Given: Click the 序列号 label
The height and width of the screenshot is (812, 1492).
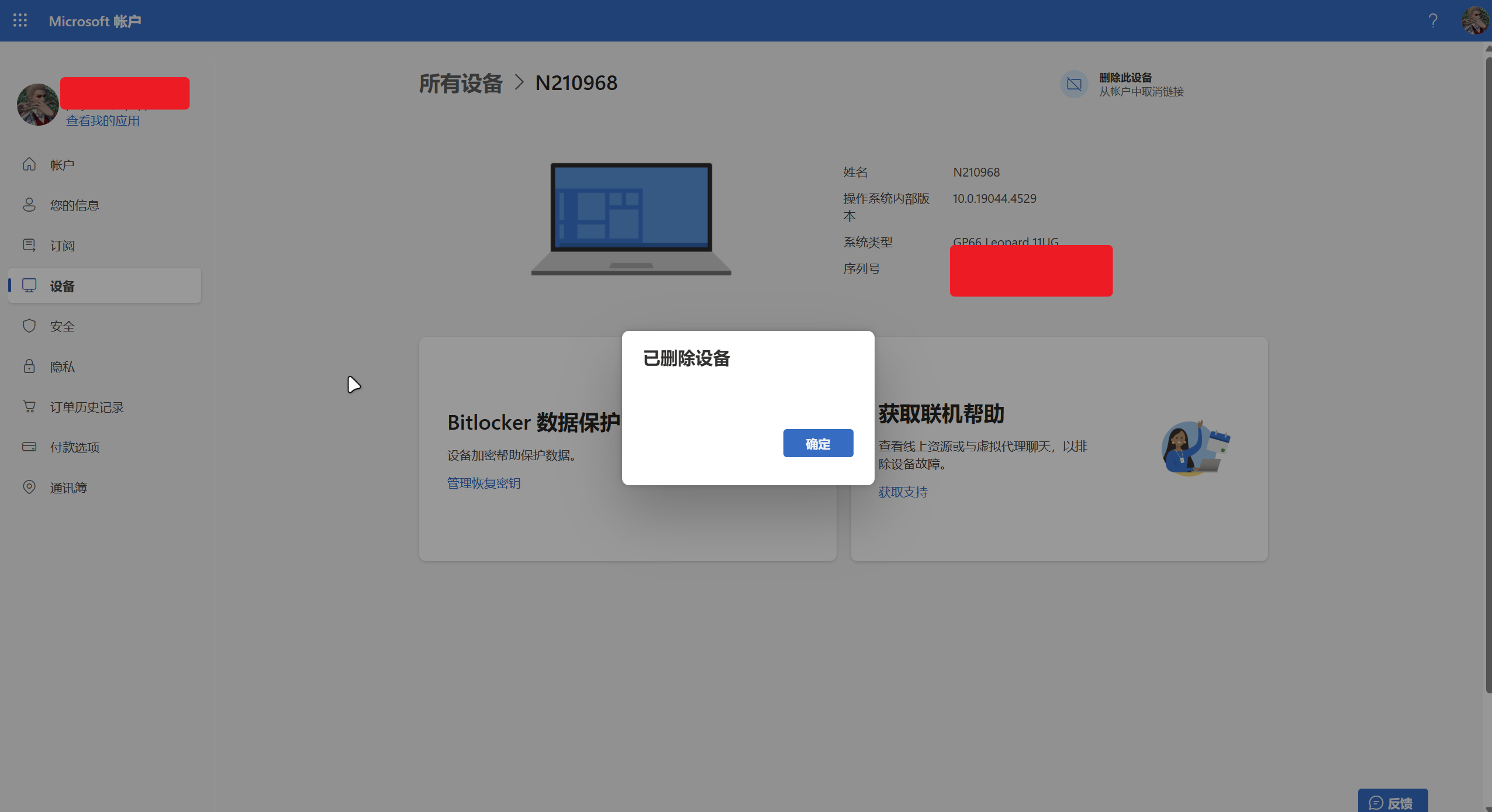Looking at the screenshot, I should 862,269.
